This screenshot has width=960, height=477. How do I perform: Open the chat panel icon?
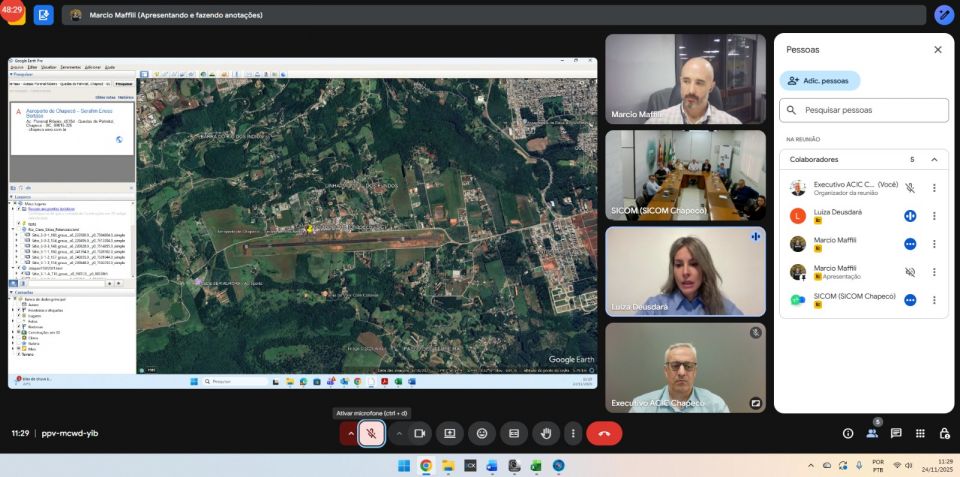[x=896, y=433]
